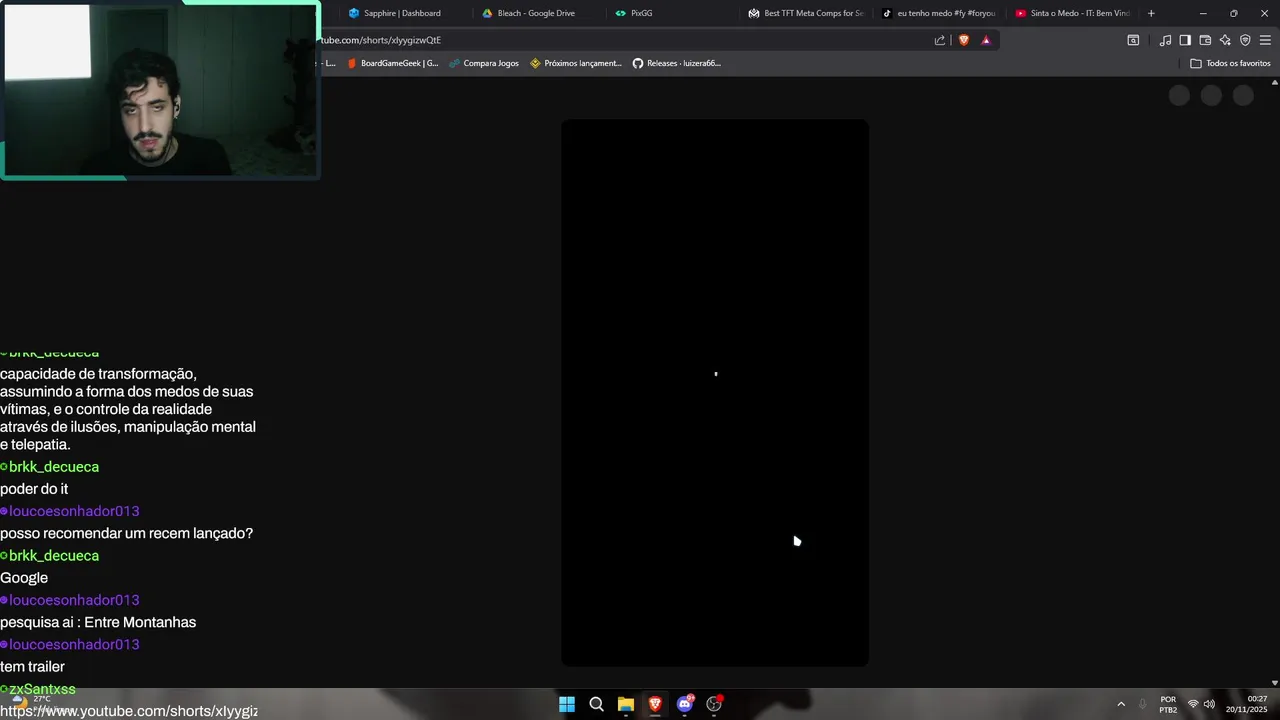Switch to the eu tenho medo TikTok tab
Image resolution: width=1280 pixels, height=720 pixels.
click(x=938, y=13)
